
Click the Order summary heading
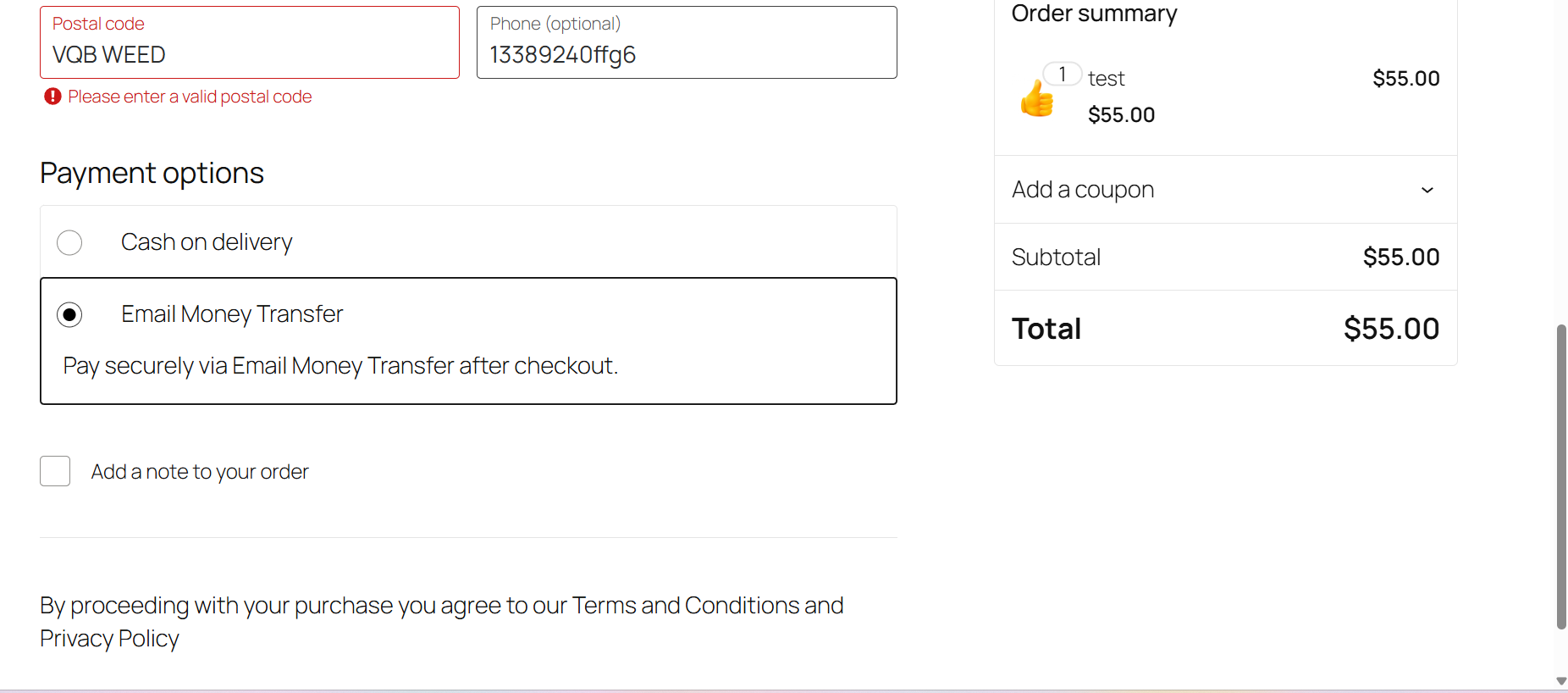tap(1094, 14)
